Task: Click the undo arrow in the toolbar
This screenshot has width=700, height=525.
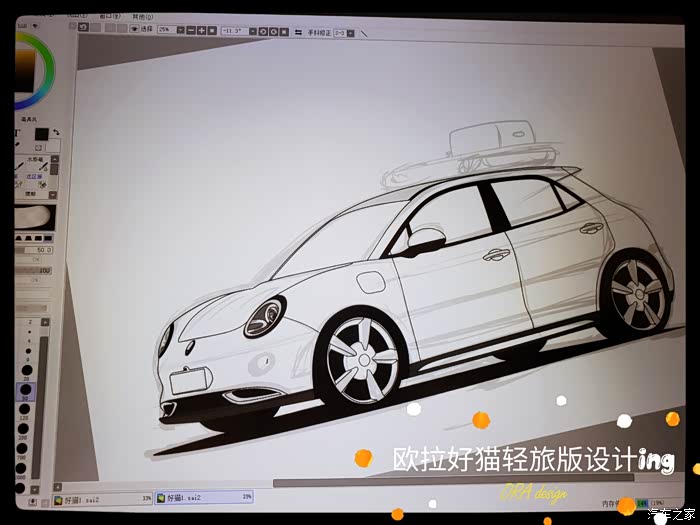Action: click(83, 27)
